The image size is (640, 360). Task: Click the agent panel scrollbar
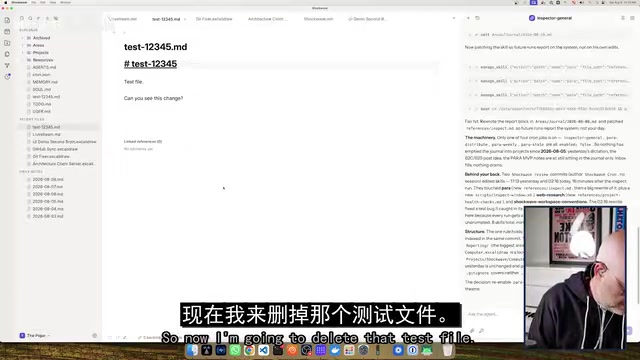[638, 265]
